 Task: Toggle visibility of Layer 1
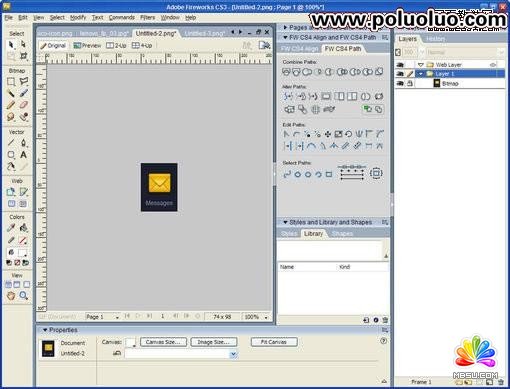coord(400,74)
